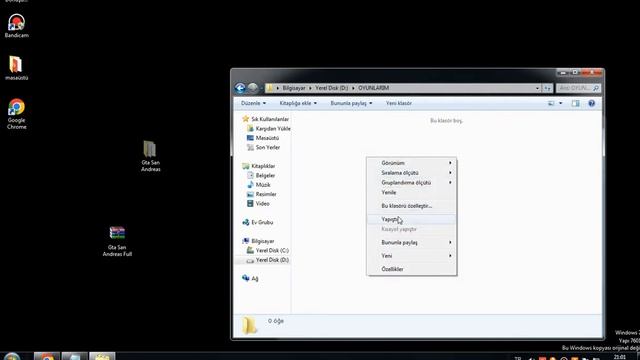
Task: Open the Sıralama ölçütü submenu
Action: [411, 173]
